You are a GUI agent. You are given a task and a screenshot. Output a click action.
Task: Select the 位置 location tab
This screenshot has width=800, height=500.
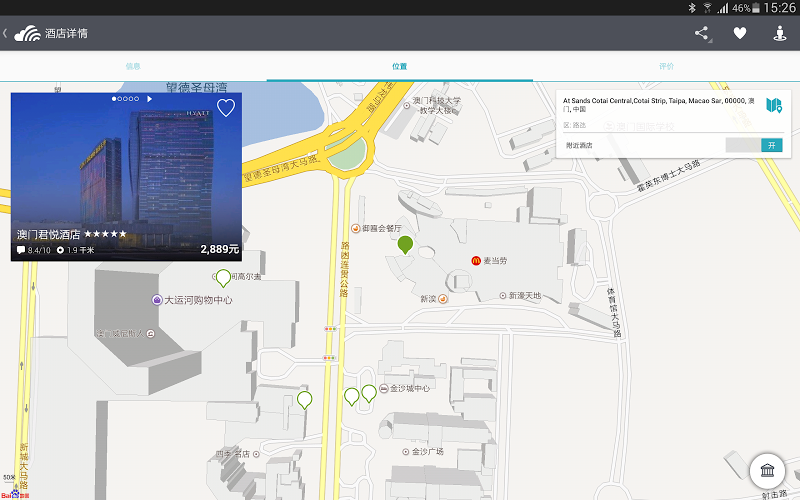(399, 66)
